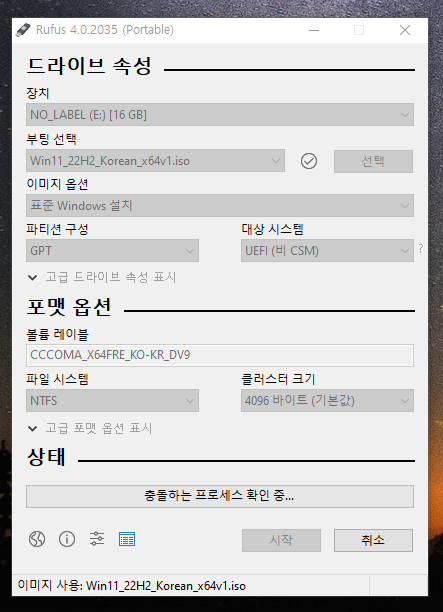443x612 pixels.
Task: Click the 시작 button
Action: click(281, 540)
